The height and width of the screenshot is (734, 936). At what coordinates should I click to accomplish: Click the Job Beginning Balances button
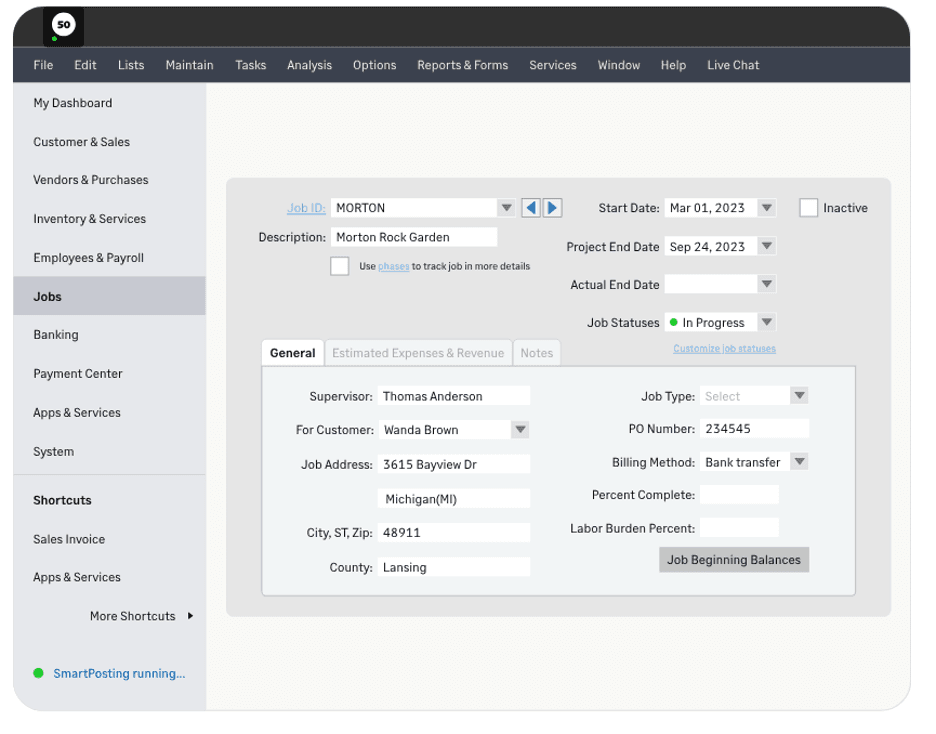coord(734,560)
